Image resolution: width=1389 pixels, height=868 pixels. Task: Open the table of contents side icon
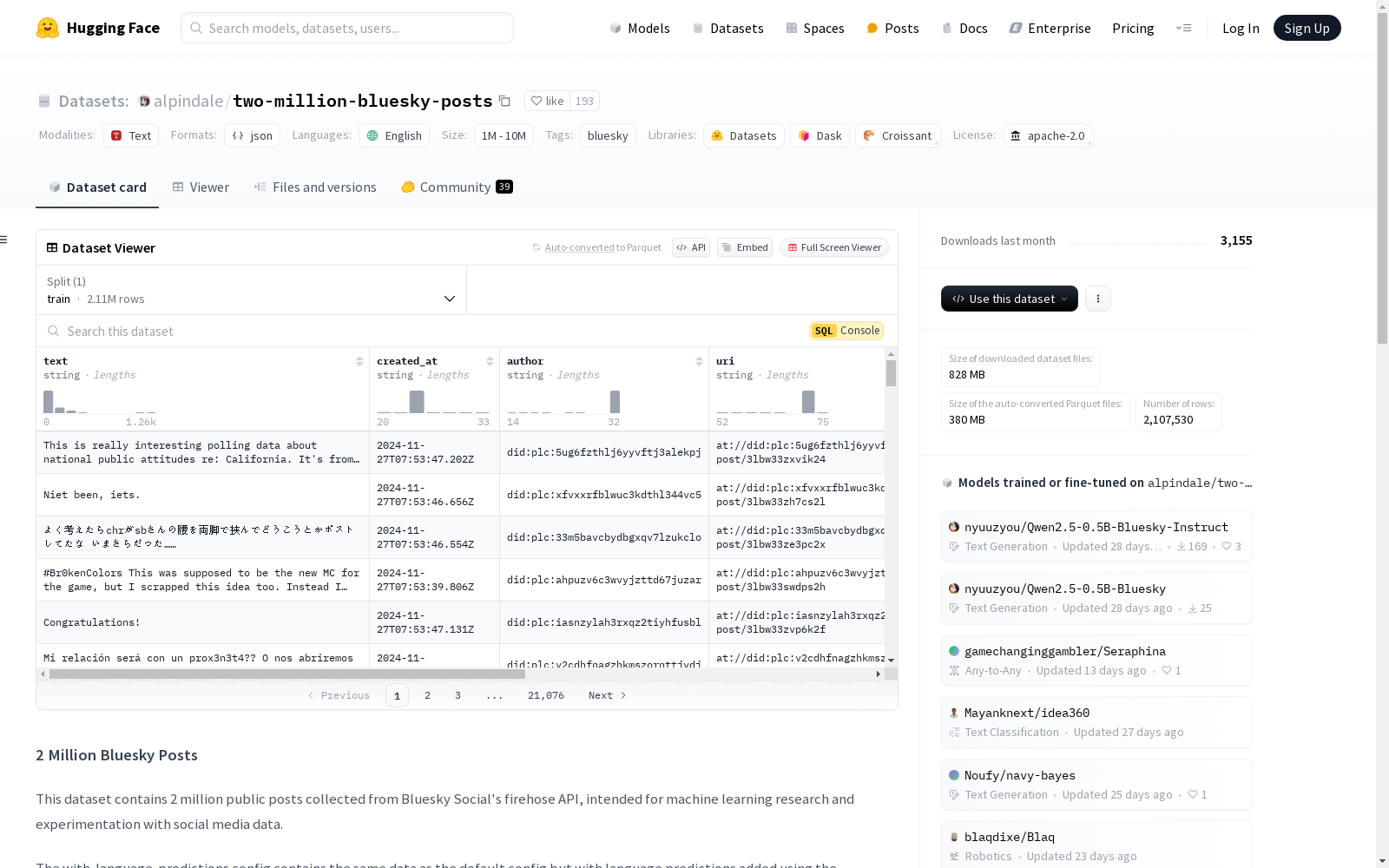tap(4, 240)
